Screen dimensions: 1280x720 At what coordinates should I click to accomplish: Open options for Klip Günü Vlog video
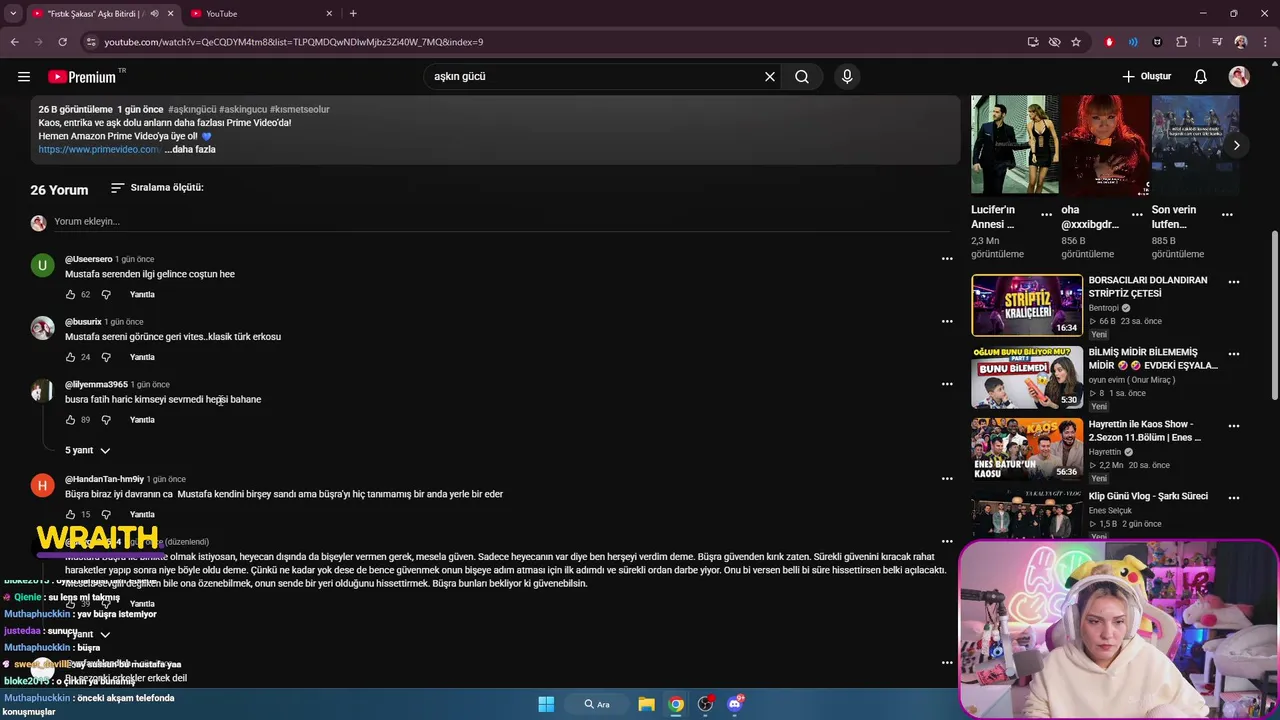[1234, 498]
